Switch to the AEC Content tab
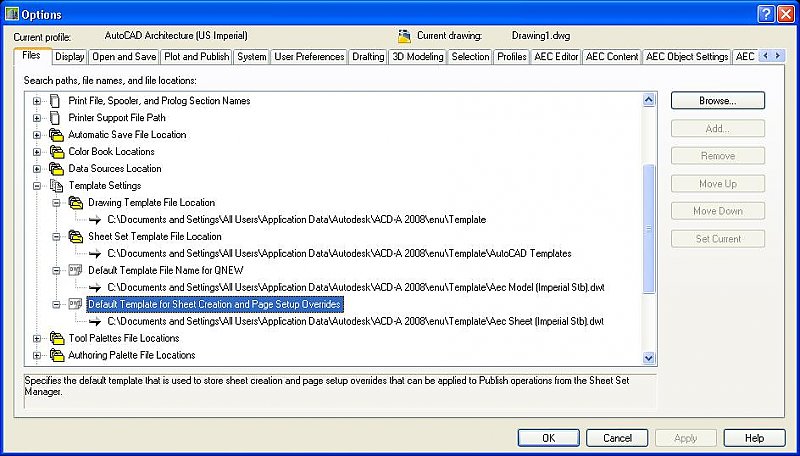800x456 pixels. [612, 57]
